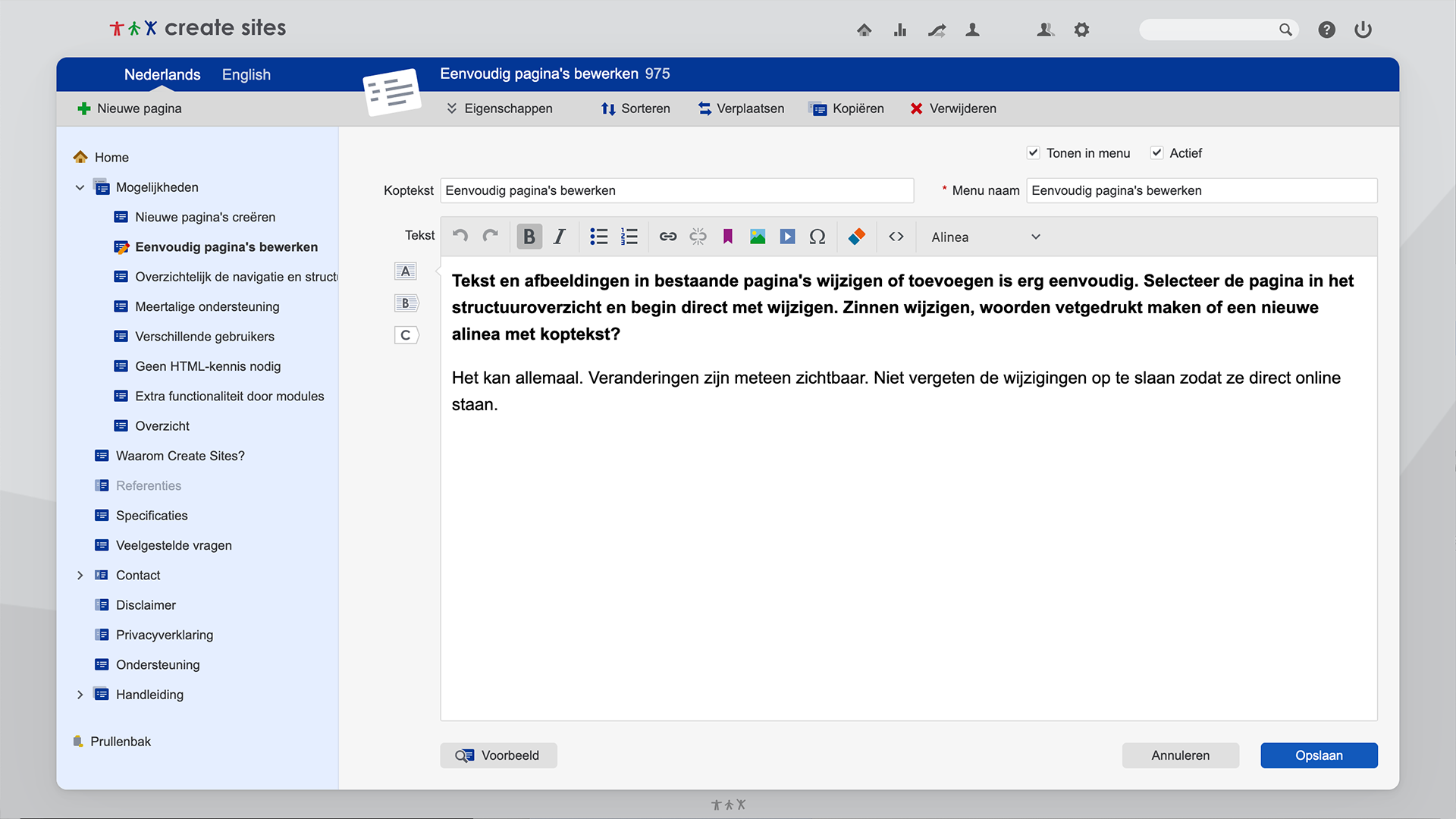
Task: Toggle Actief checkbox
Action: (x=1156, y=152)
